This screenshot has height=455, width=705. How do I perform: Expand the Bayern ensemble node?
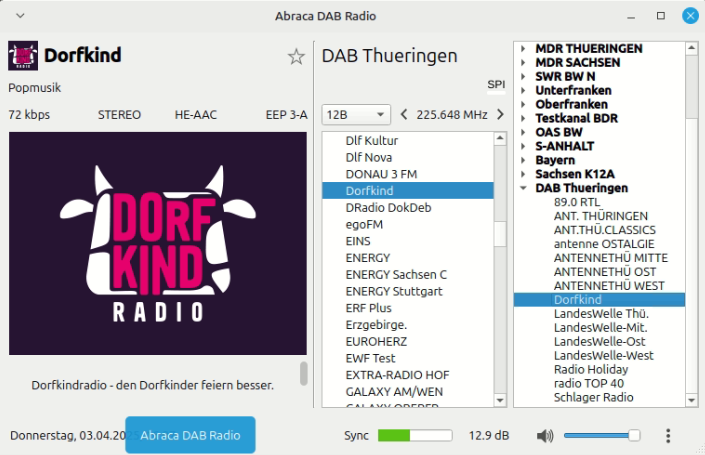tap(524, 160)
